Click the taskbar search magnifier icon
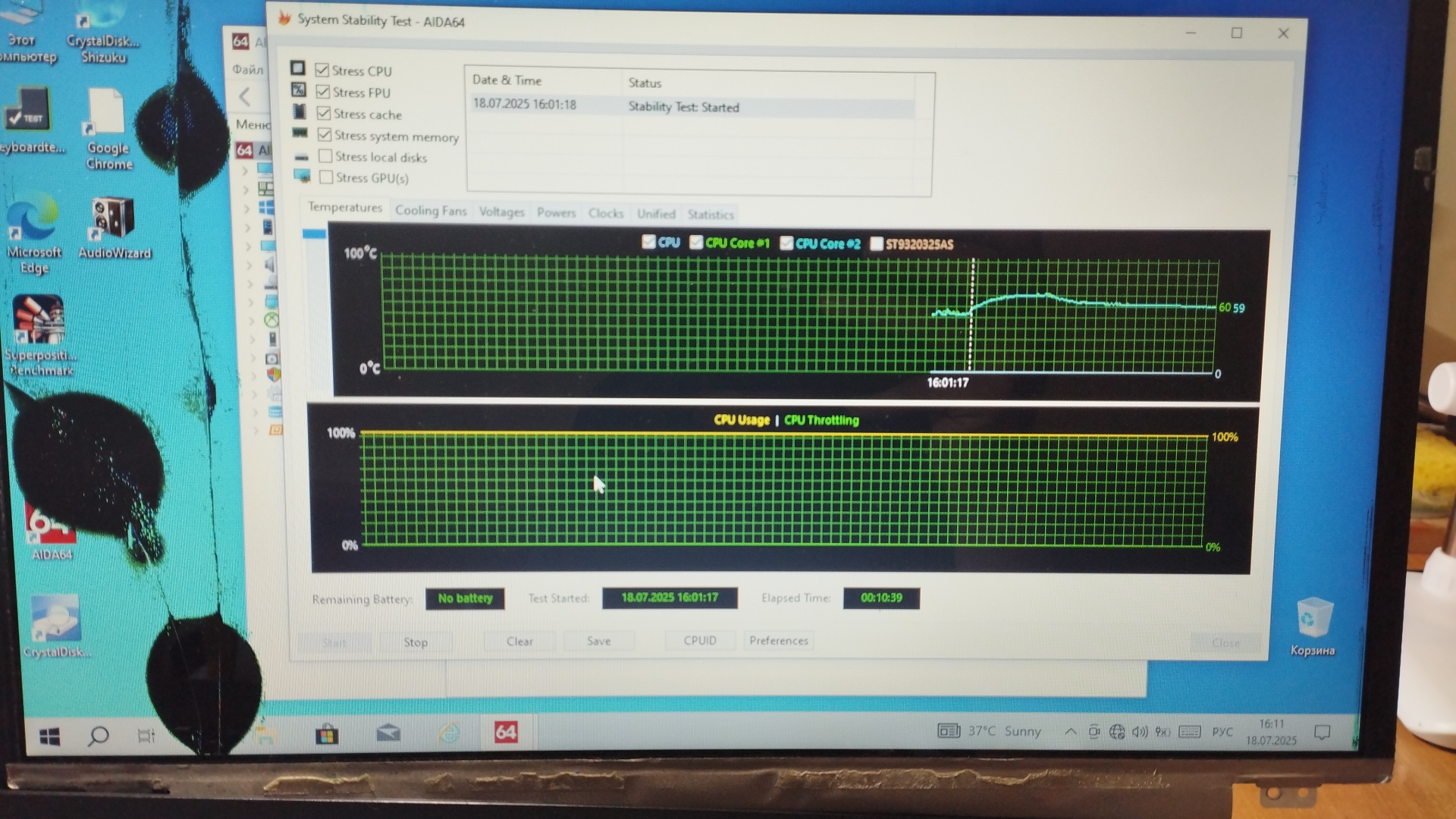 tap(99, 736)
